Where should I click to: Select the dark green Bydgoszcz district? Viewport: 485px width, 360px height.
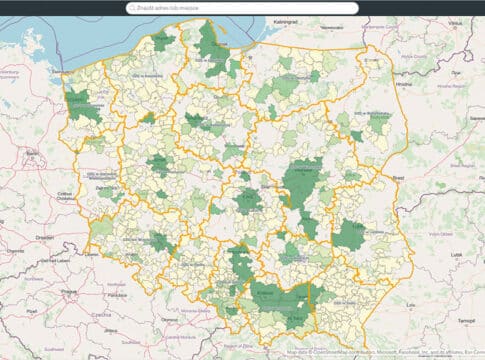(196, 121)
